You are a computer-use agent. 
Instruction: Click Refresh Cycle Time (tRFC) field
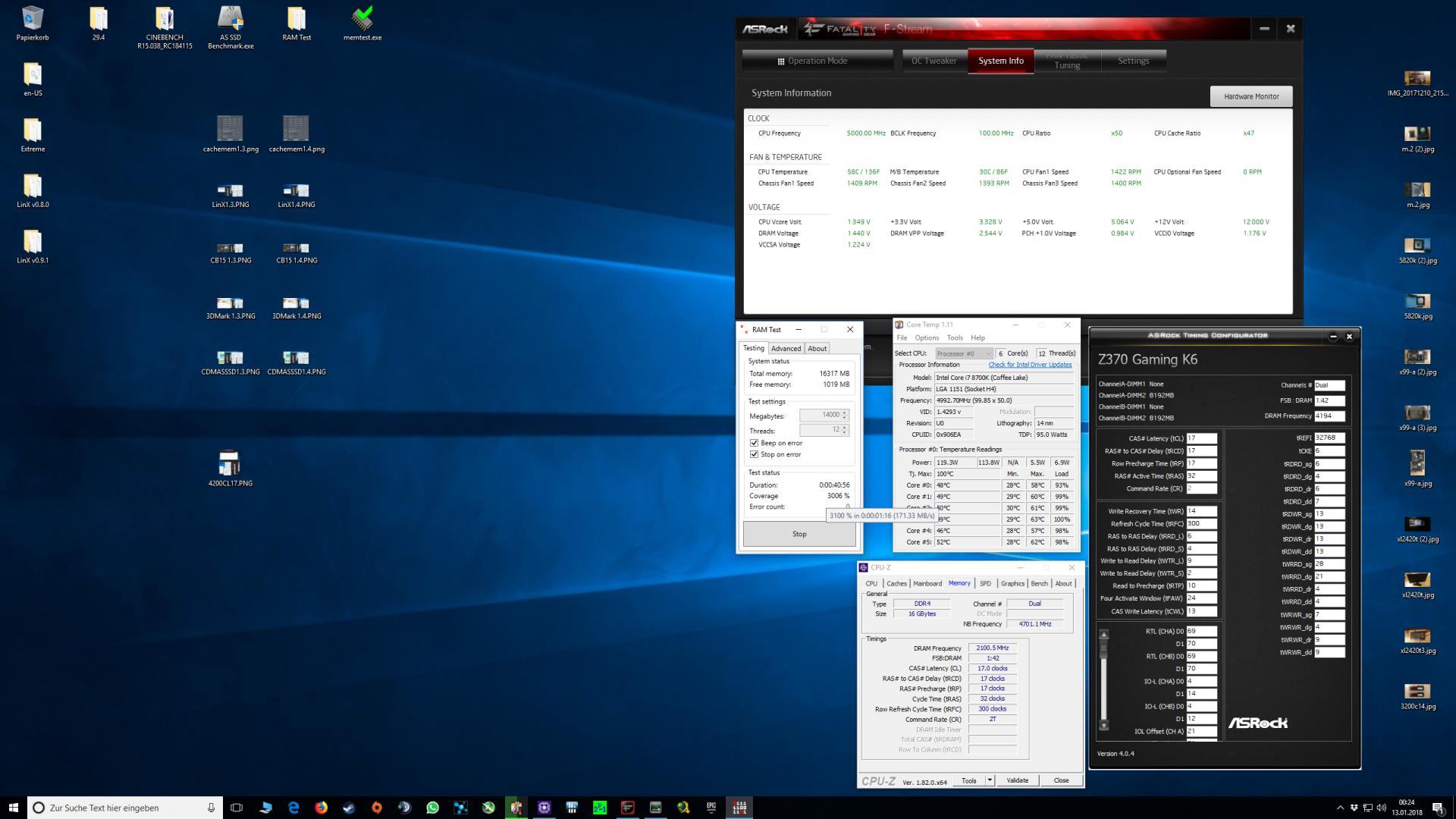1201,524
